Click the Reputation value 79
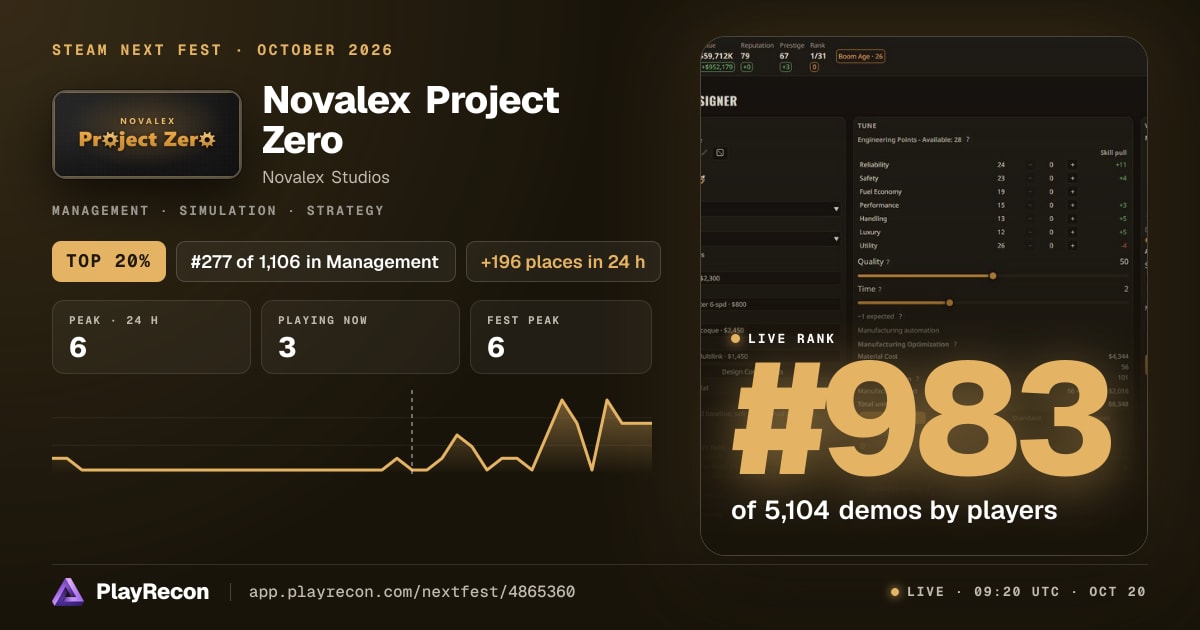Image resolution: width=1200 pixels, height=630 pixels. click(x=746, y=56)
